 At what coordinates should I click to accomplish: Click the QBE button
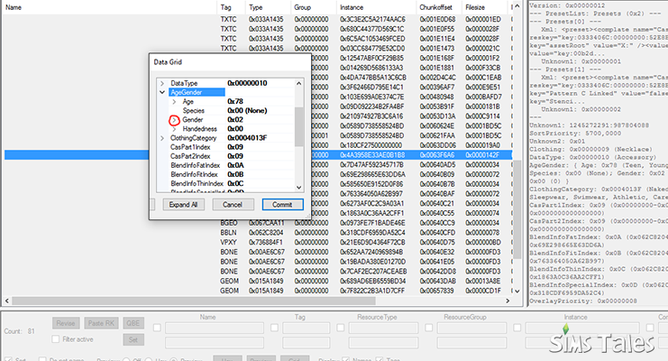[133, 323]
